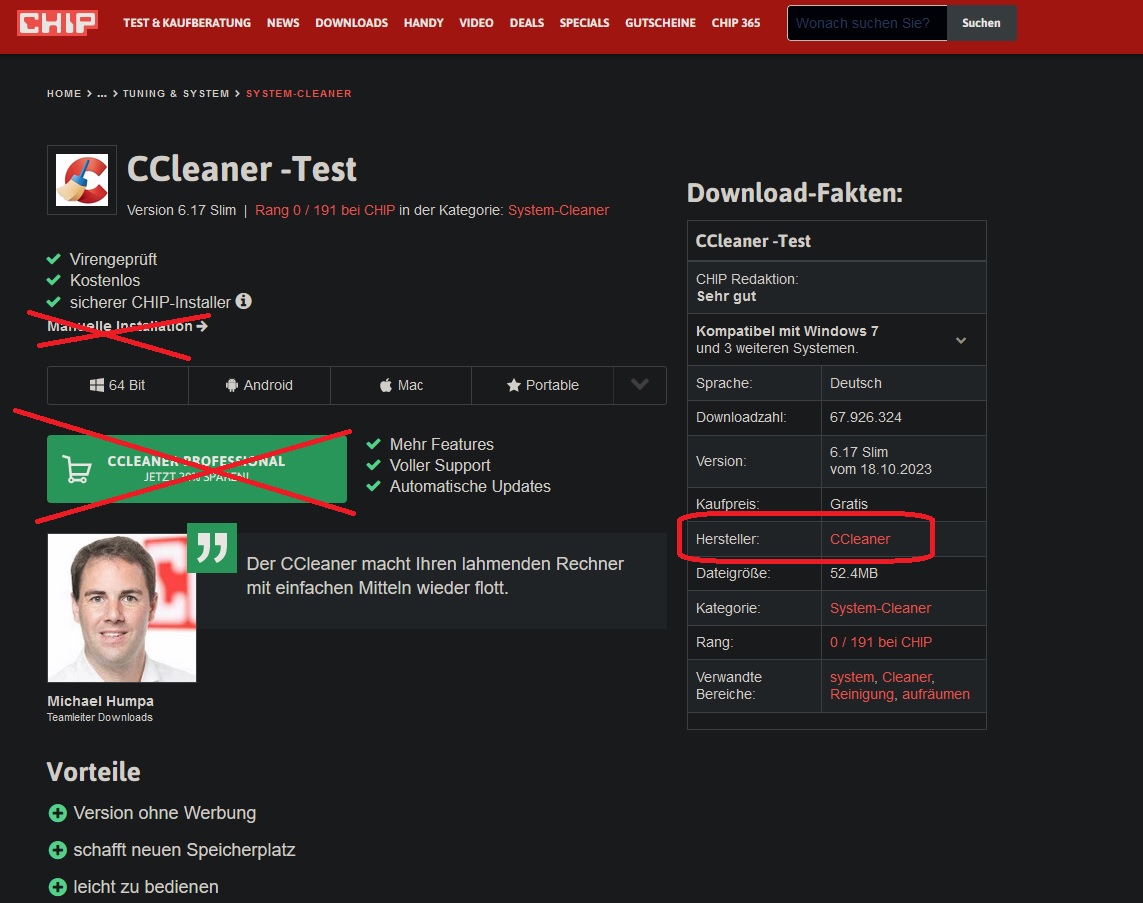Image resolution: width=1143 pixels, height=903 pixels.
Task: Open the NEWS menu item
Action: point(283,23)
